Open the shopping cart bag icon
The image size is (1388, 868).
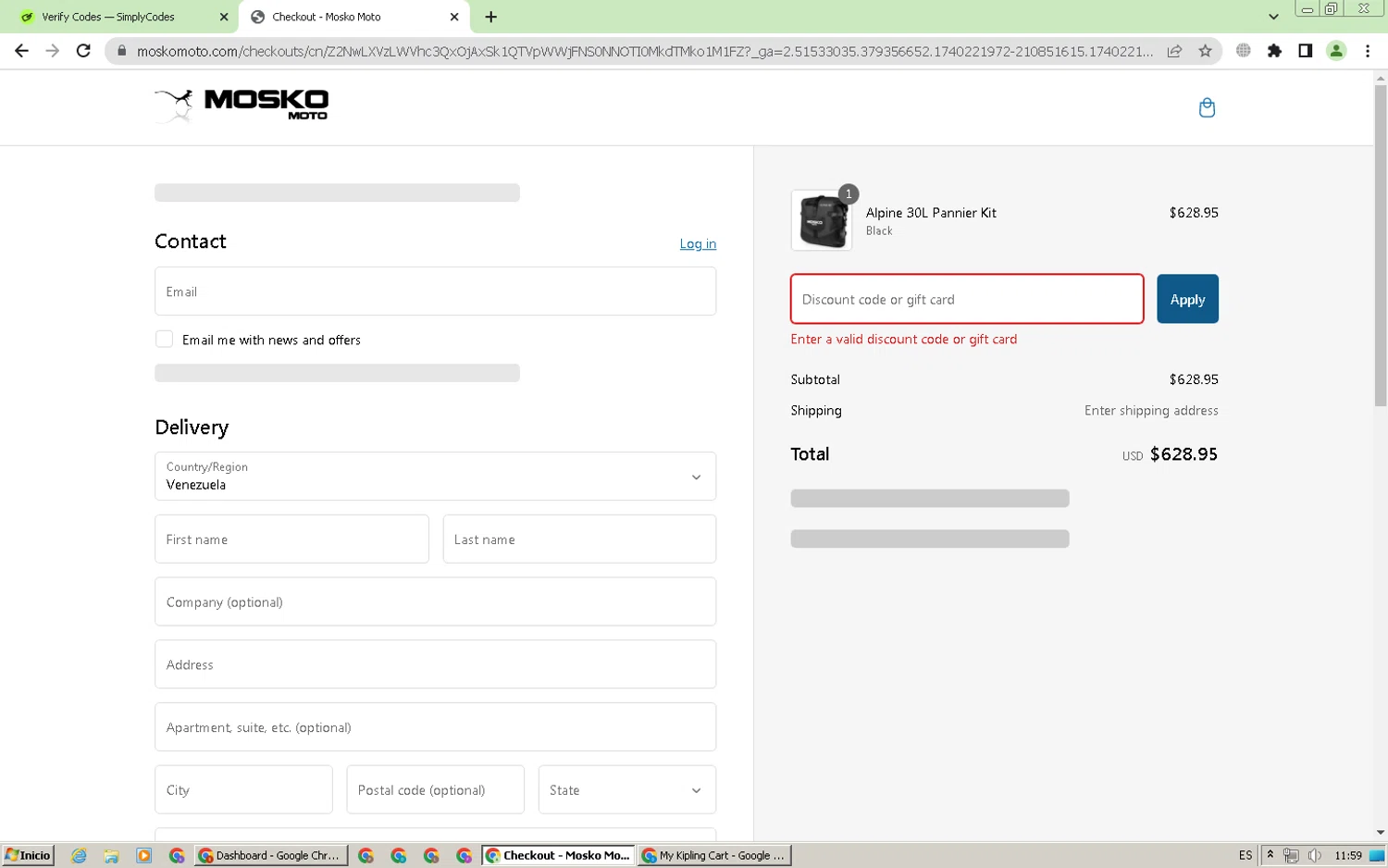click(x=1207, y=107)
